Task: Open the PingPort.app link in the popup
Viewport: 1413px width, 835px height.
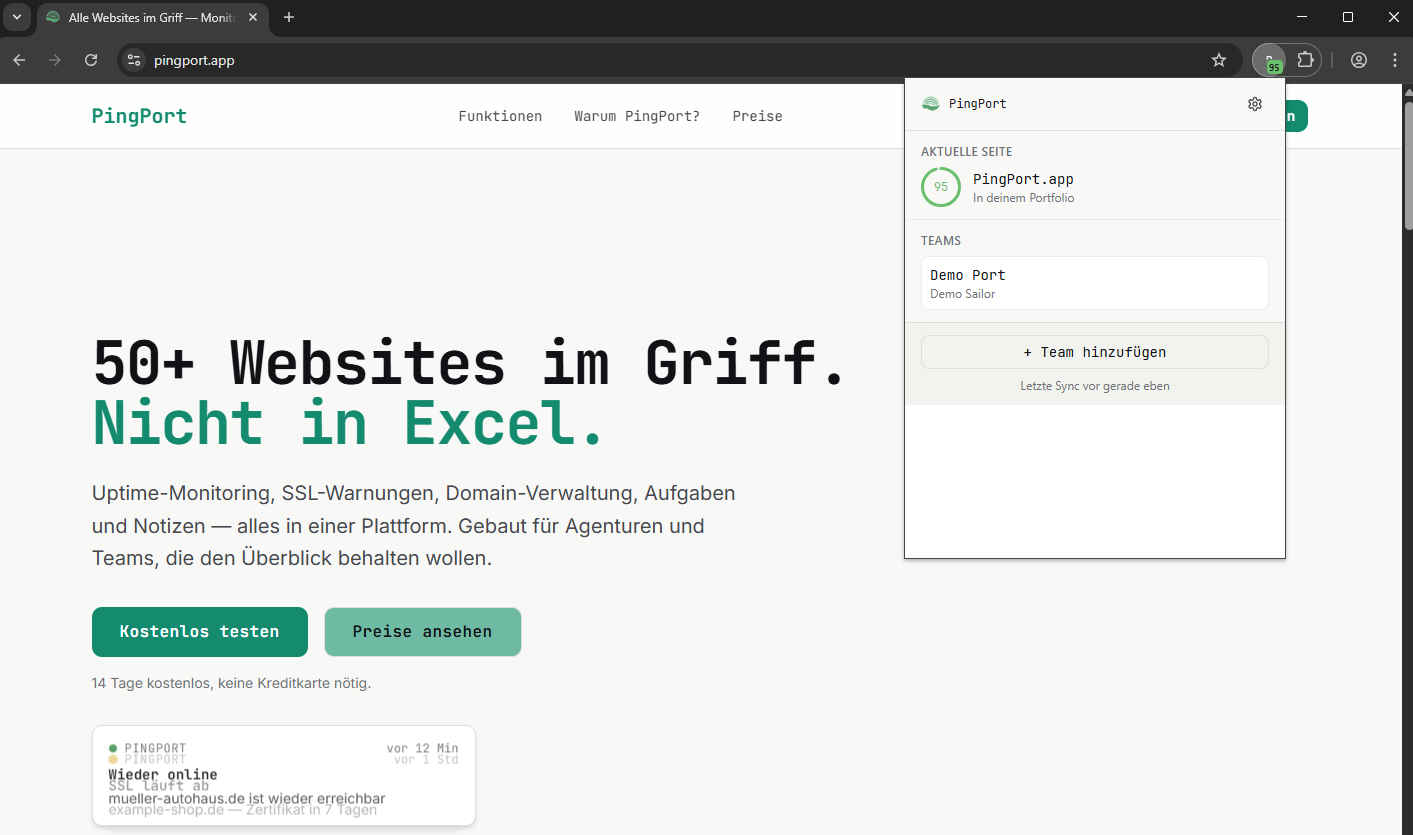Action: [1023, 179]
